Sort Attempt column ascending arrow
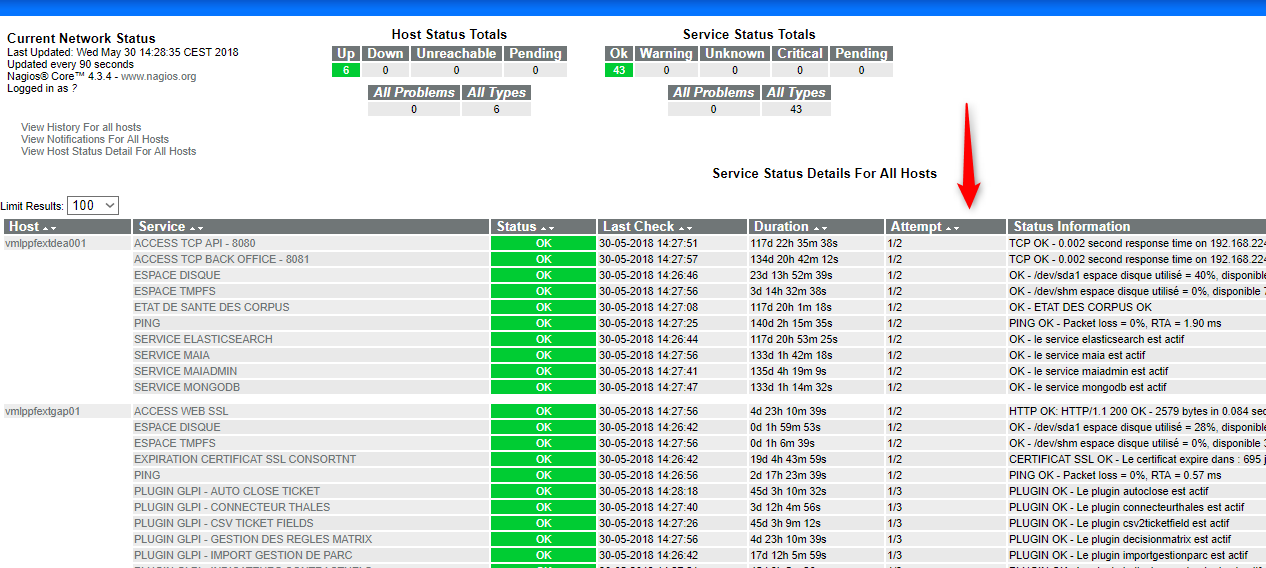 tap(949, 228)
